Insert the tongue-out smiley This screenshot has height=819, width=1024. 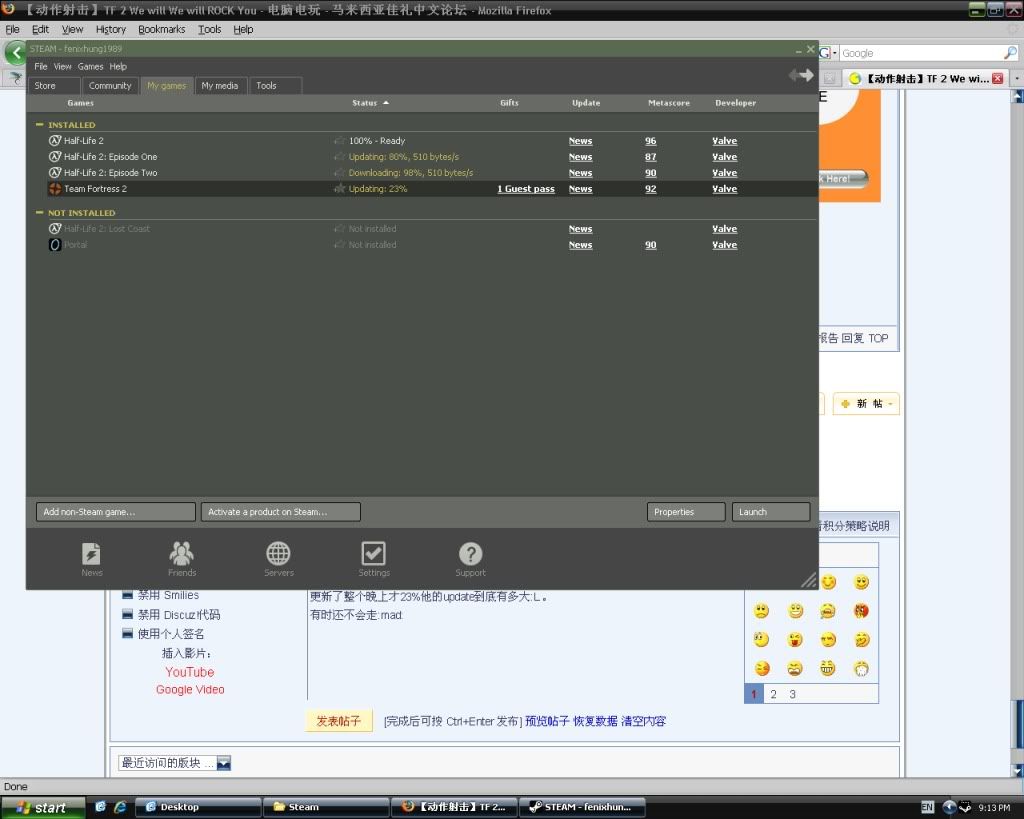pos(795,639)
